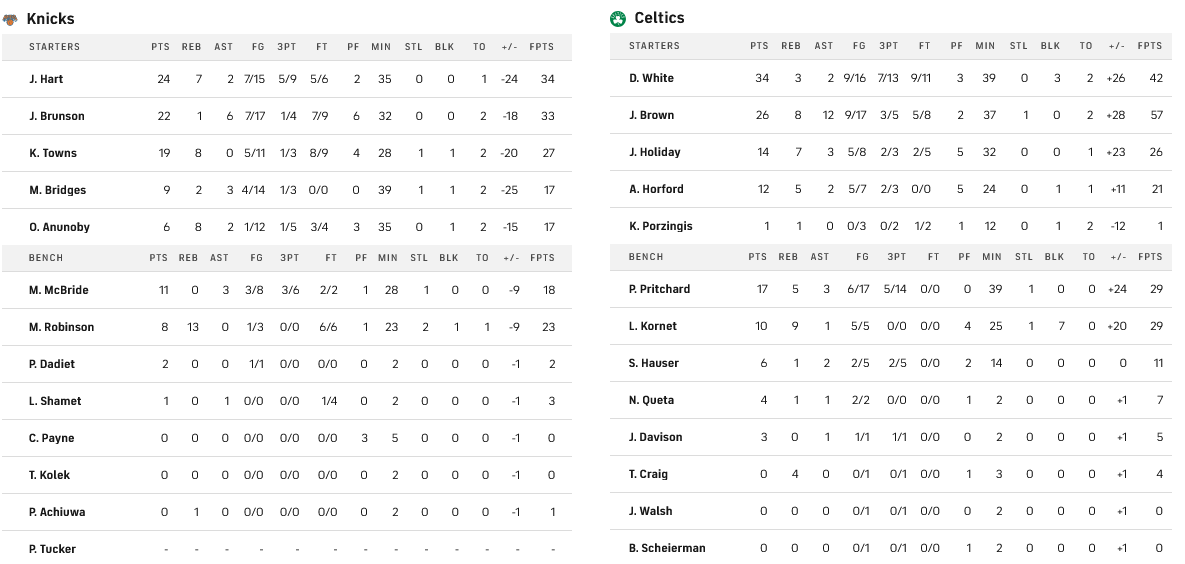Select O. Anunoby's name
The image size is (1185, 564).
pyautogui.click(x=59, y=227)
